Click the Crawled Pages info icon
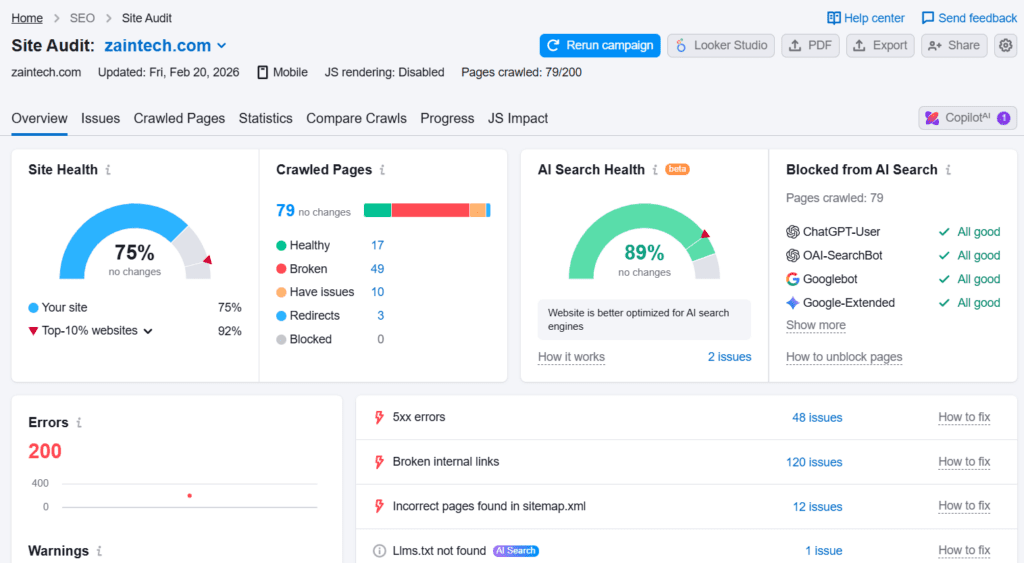This screenshot has height=563, width=1024. click(x=382, y=170)
